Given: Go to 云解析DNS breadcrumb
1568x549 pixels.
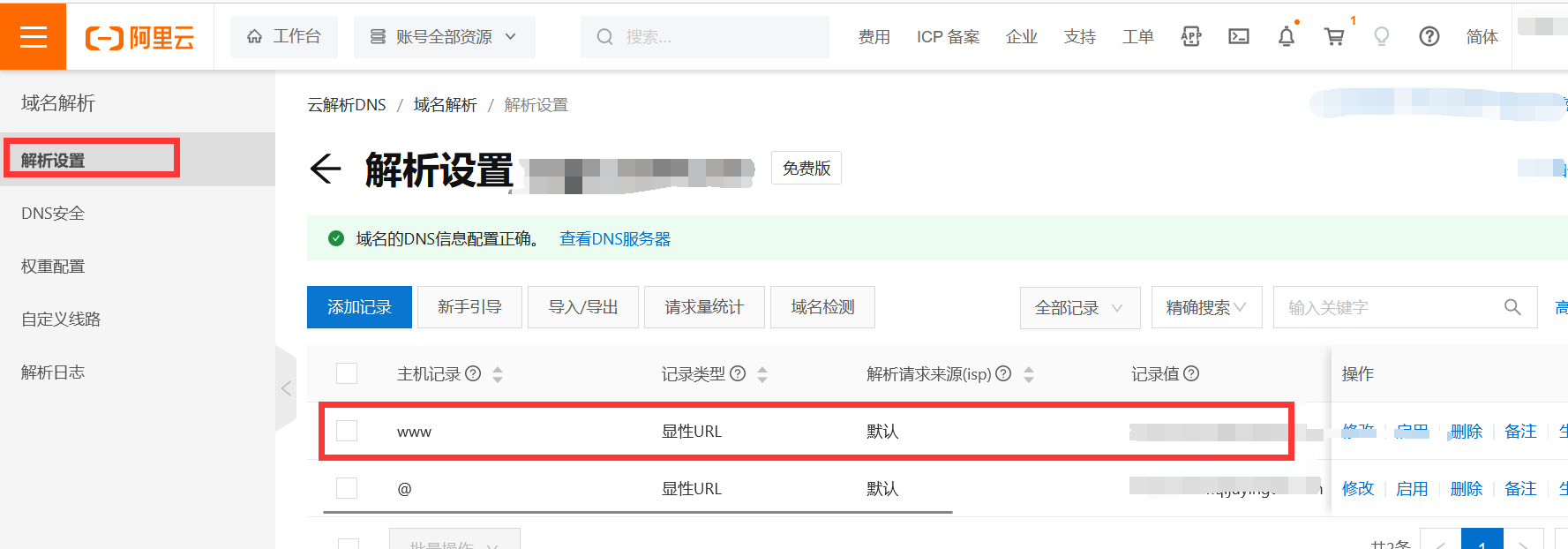Looking at the screenshot, I should [347, 105].
